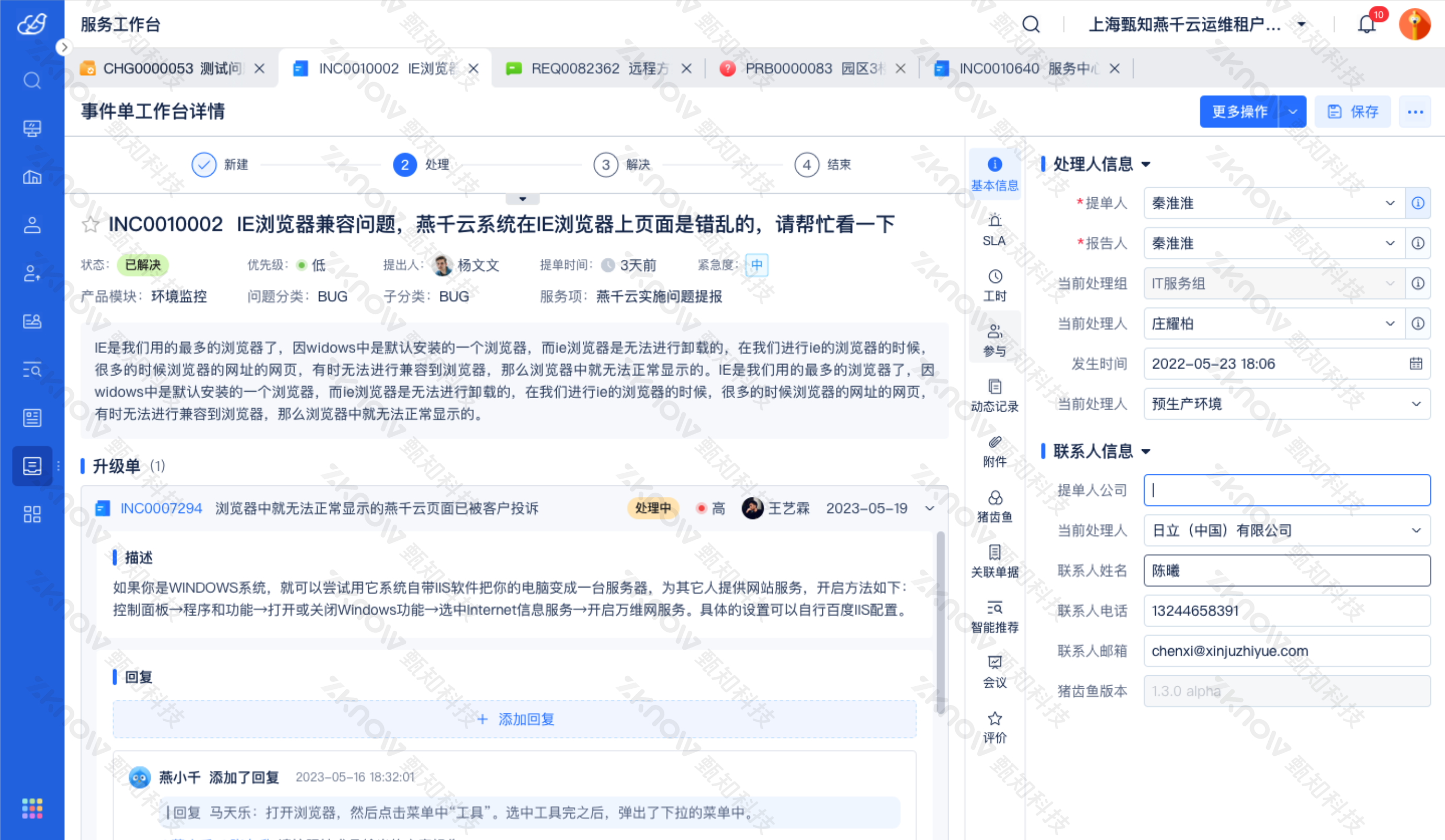The height and width of the screenshot is (840, 1445).
Task: Open calendar picker in 发生时间 field
Action: (1416, 364)
